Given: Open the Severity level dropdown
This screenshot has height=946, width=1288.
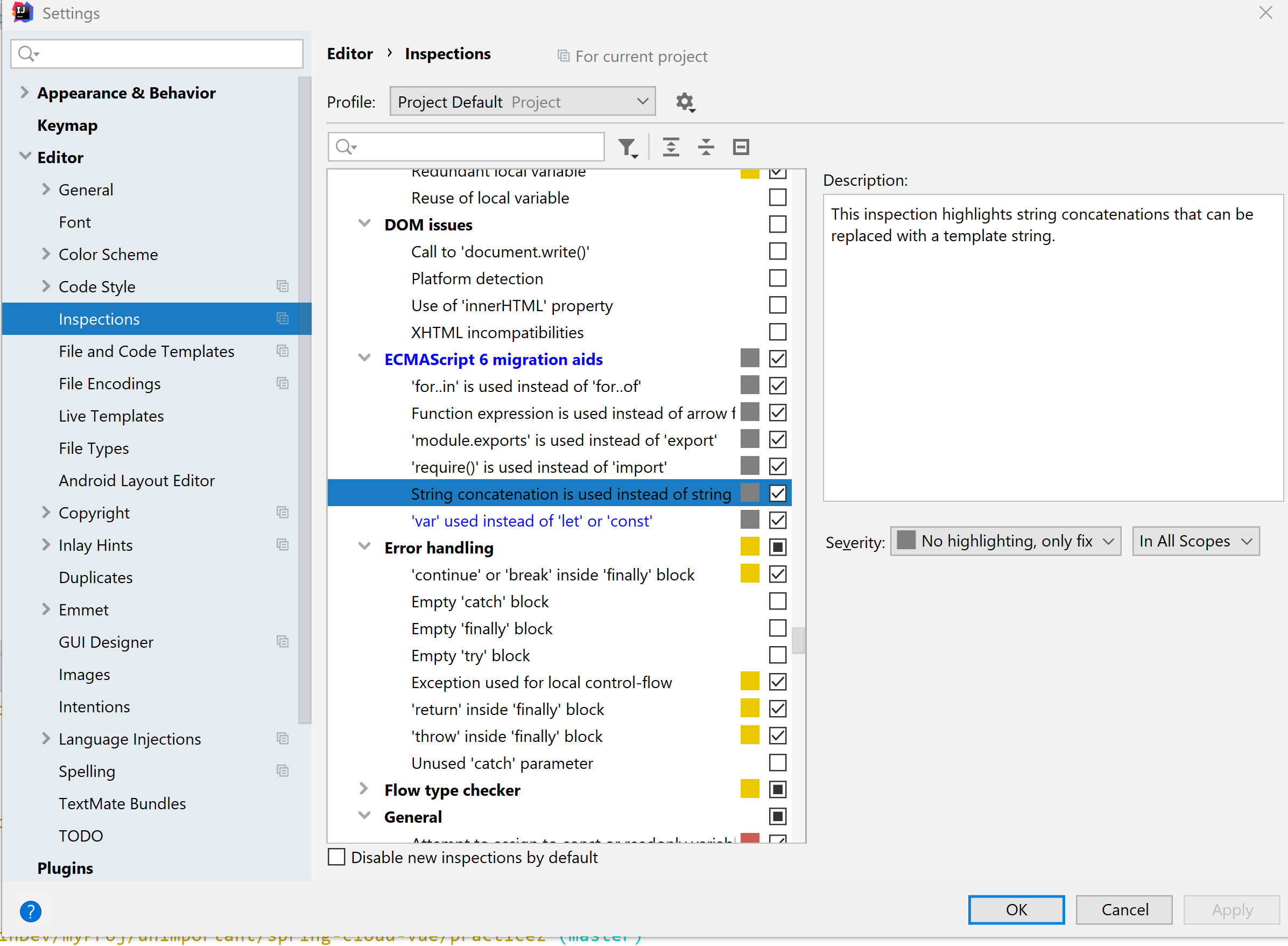Looking at the screenshot, I should tap(1005, 541).
